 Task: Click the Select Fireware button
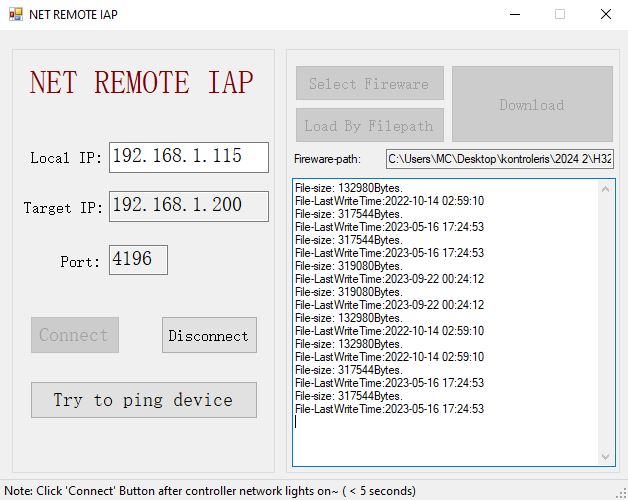point(369,84)
